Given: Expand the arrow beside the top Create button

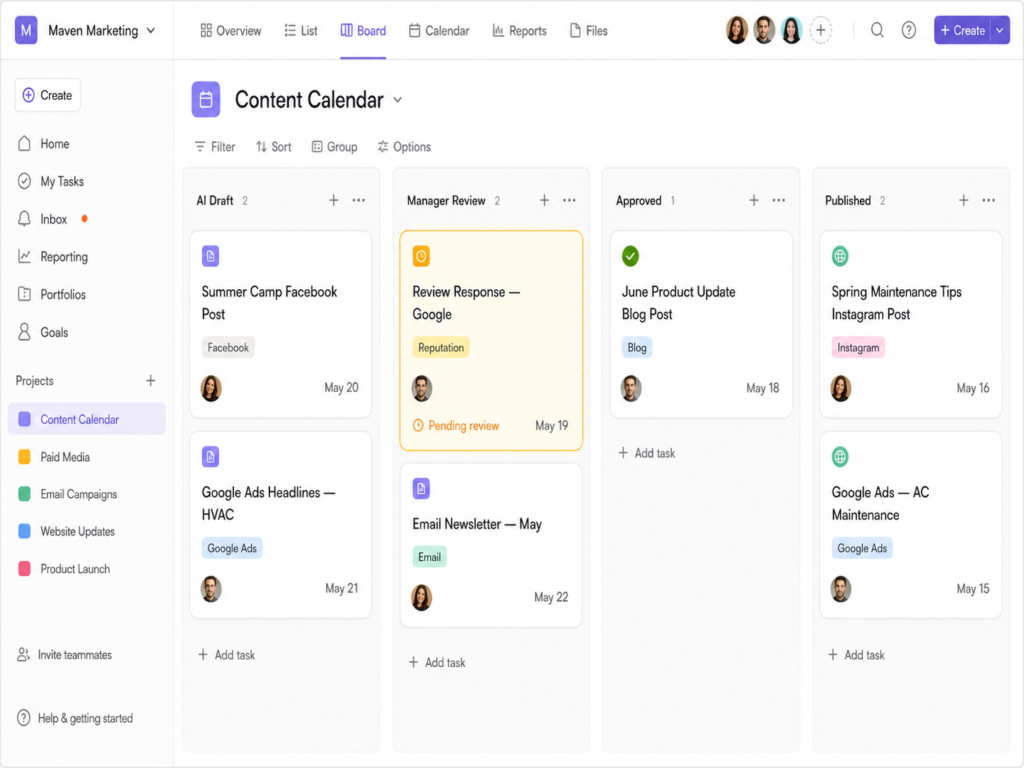Looking at the screenshot, I should tap(1000, 30).
